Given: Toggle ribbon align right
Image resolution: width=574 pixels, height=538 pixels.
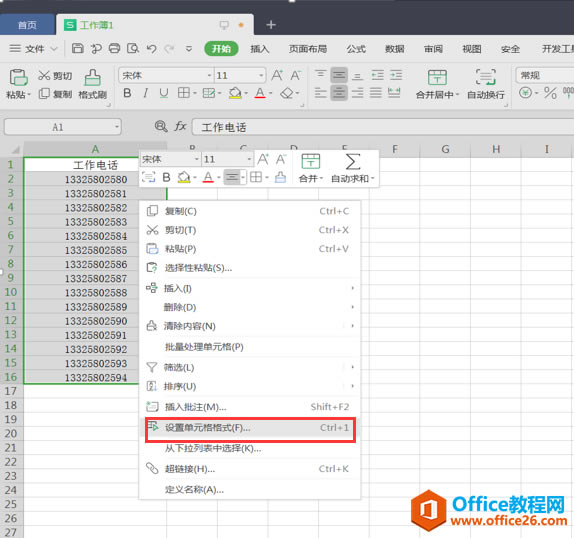Looking at the screenshot, I should click(358, 93).
